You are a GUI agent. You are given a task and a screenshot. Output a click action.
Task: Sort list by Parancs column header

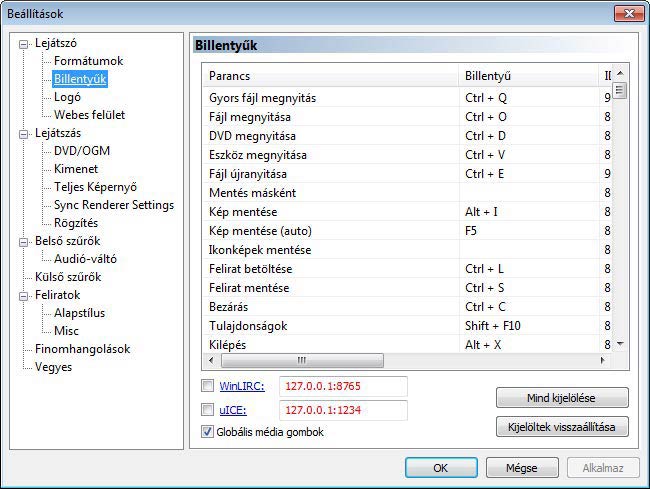click(330, 75)
